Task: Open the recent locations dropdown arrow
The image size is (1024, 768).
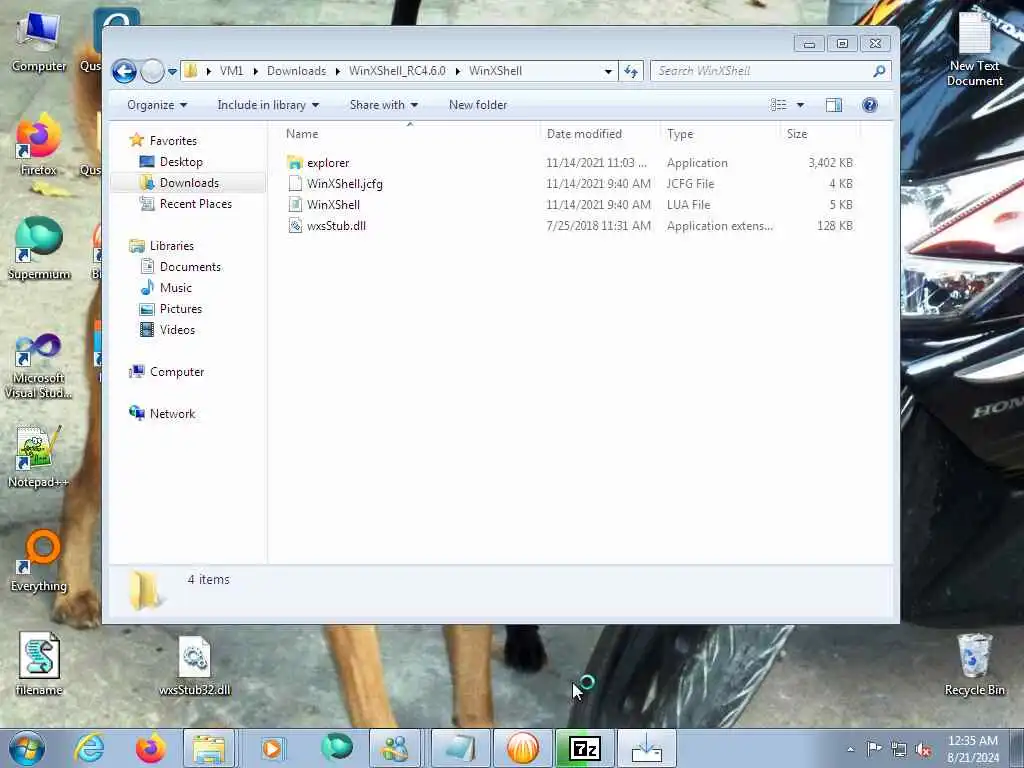Action: coord(172,72)
